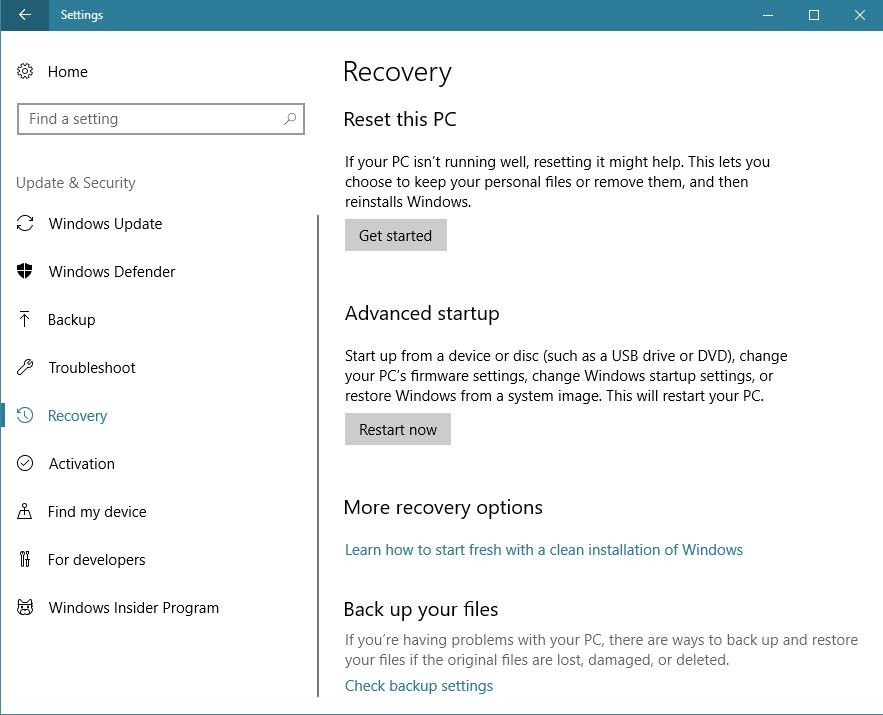Go to the Backup section
The width and height of the screenshot is (883, 715).
[72, 320]
